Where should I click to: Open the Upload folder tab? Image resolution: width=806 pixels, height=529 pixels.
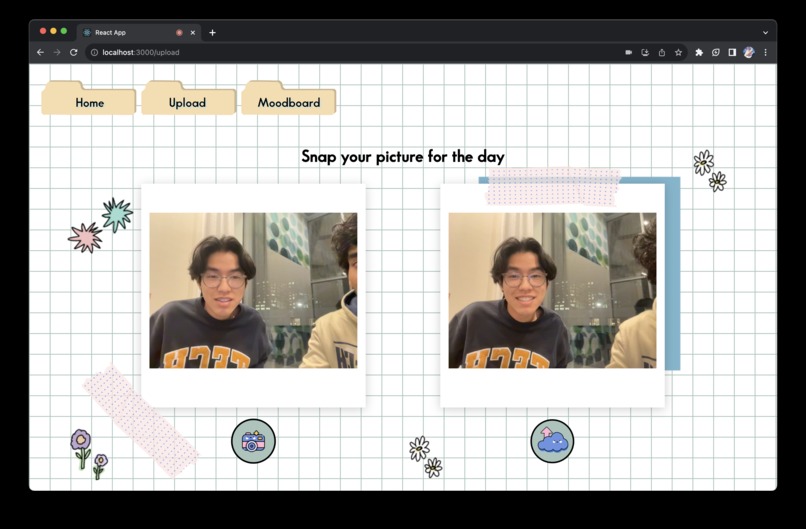tap(189, 98)
